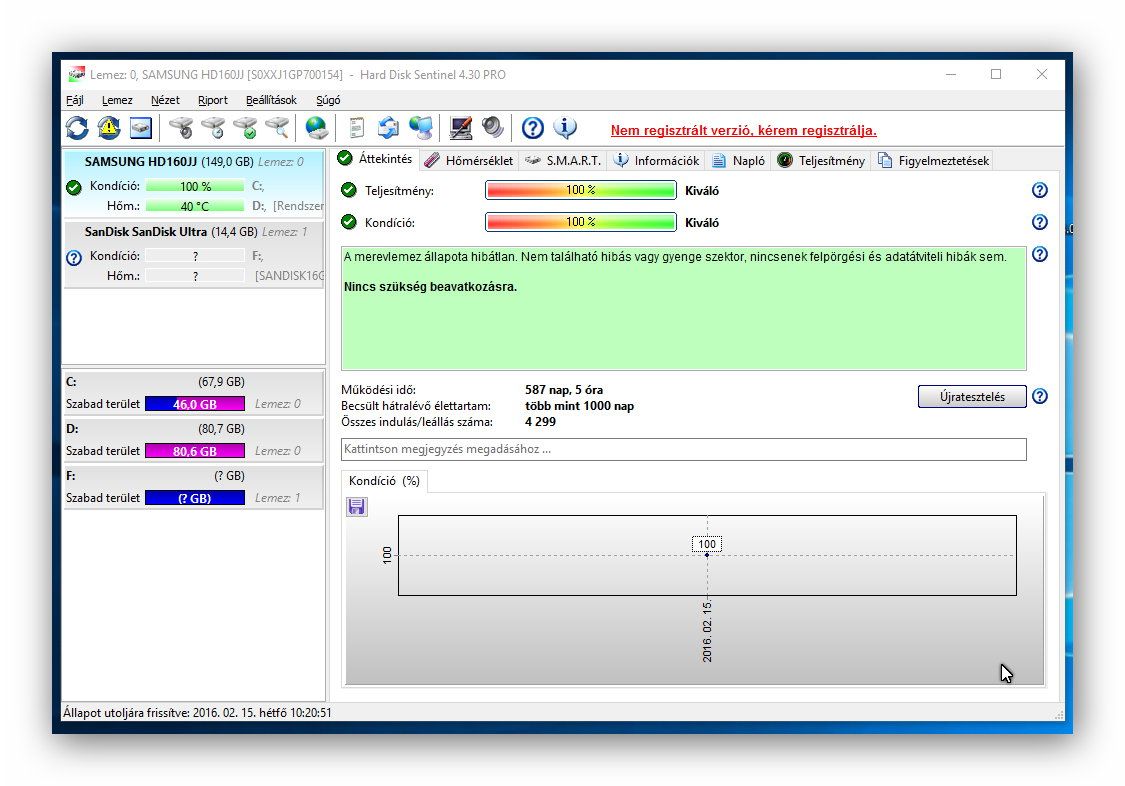
Task: Click the F: partition header row
Action: (194, 476)
